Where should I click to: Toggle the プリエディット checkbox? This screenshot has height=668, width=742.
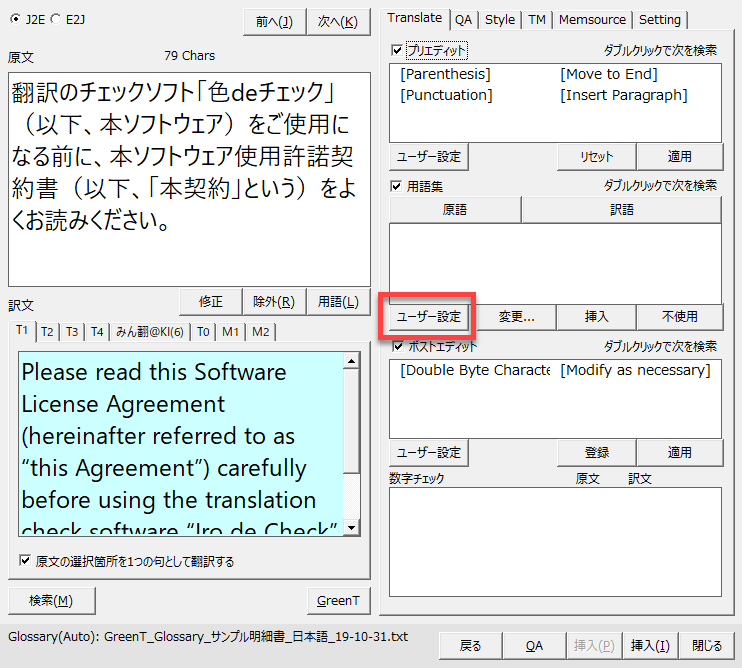pyautogui.click(x=398, y=50)
